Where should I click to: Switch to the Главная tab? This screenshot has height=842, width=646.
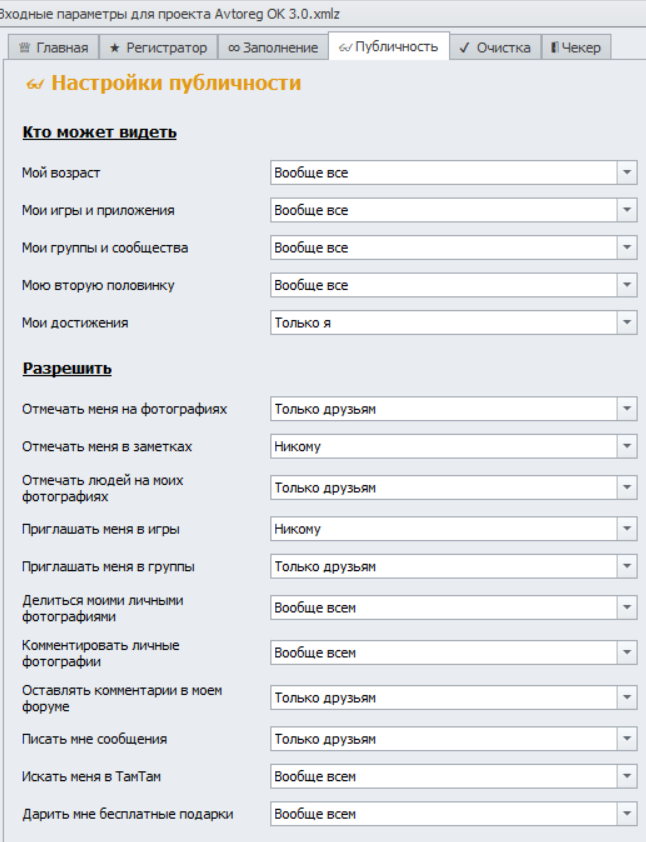pos(54,47)
